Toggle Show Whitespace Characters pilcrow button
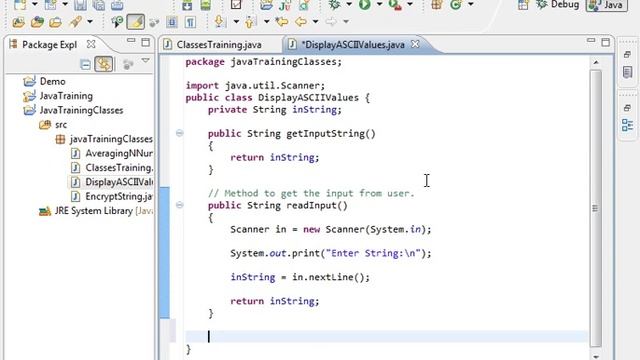The width and height of the screenshot is (640, 360). [190, 22]
